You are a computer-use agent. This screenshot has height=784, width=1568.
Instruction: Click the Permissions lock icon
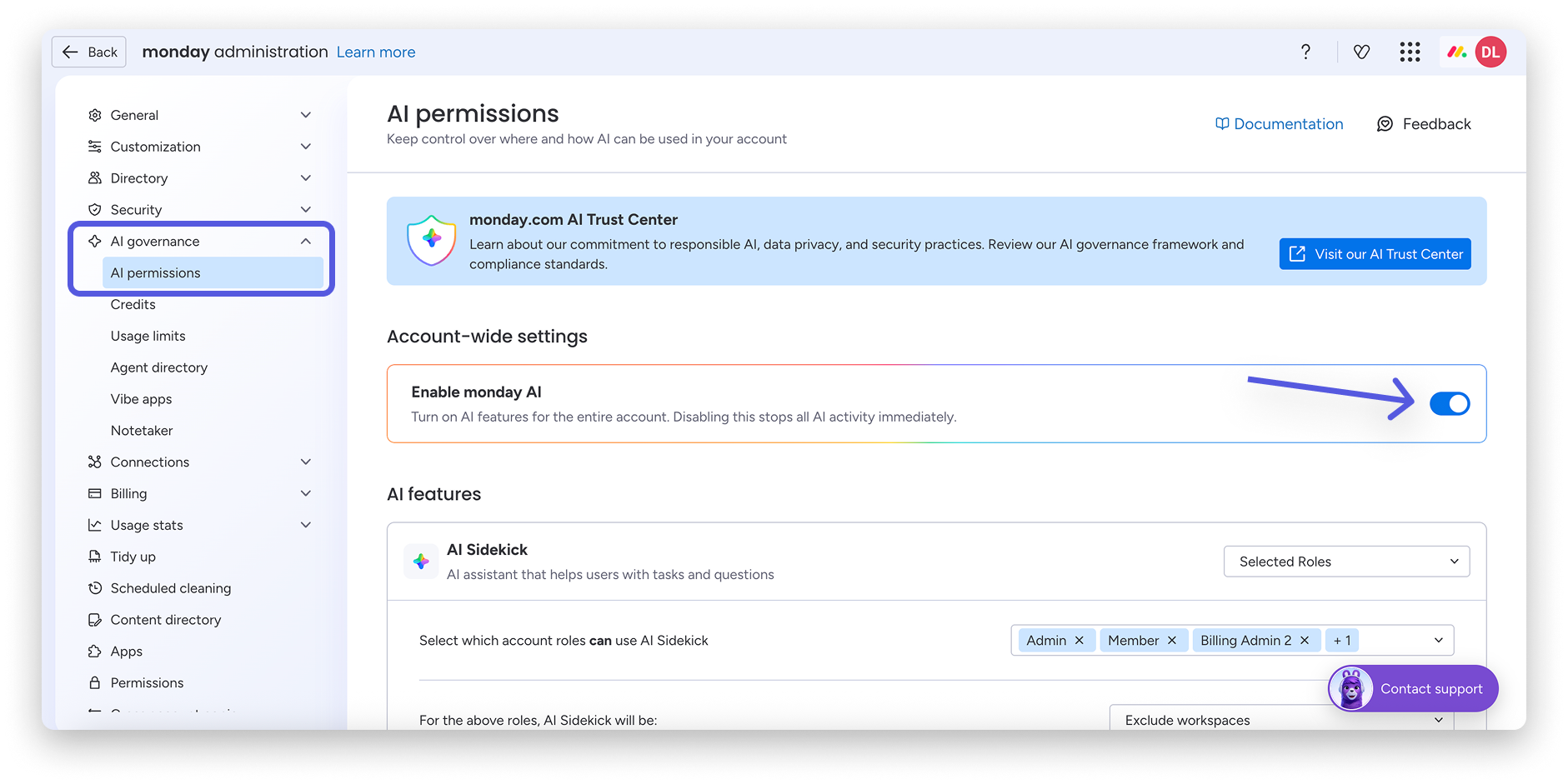pos(95,683)
